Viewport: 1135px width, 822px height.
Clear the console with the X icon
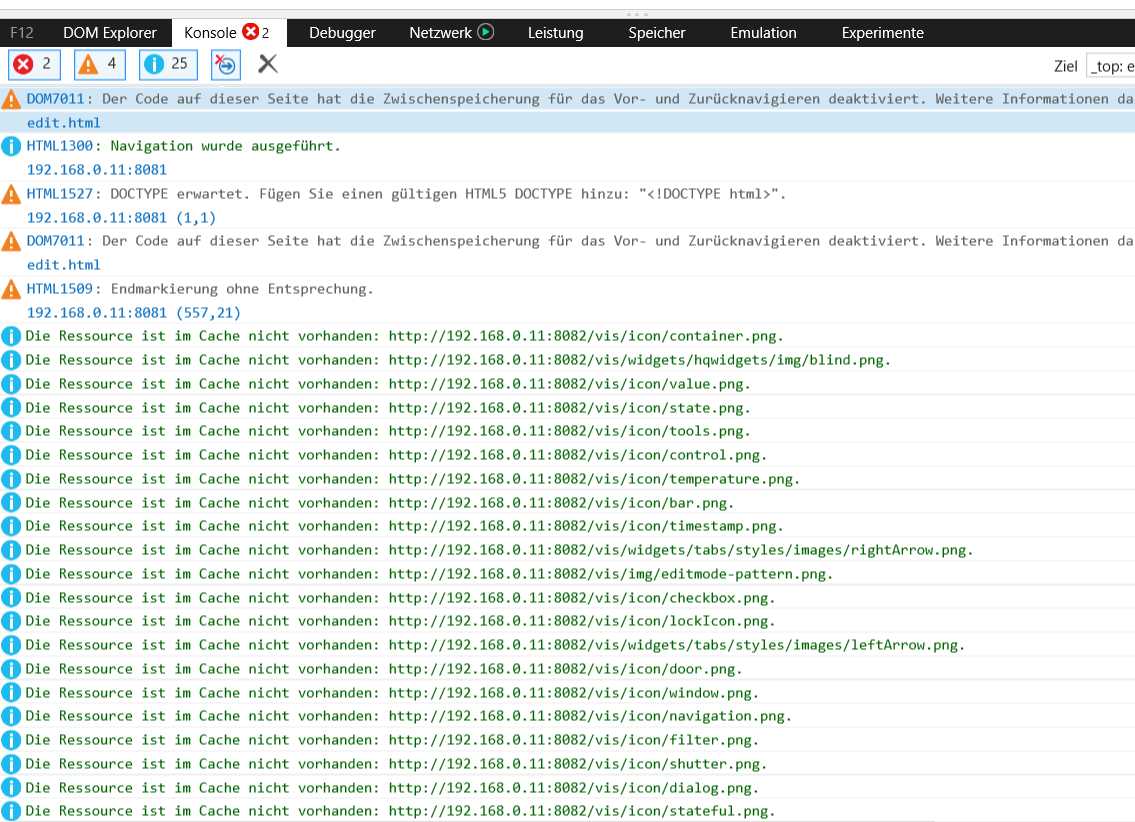267,65
